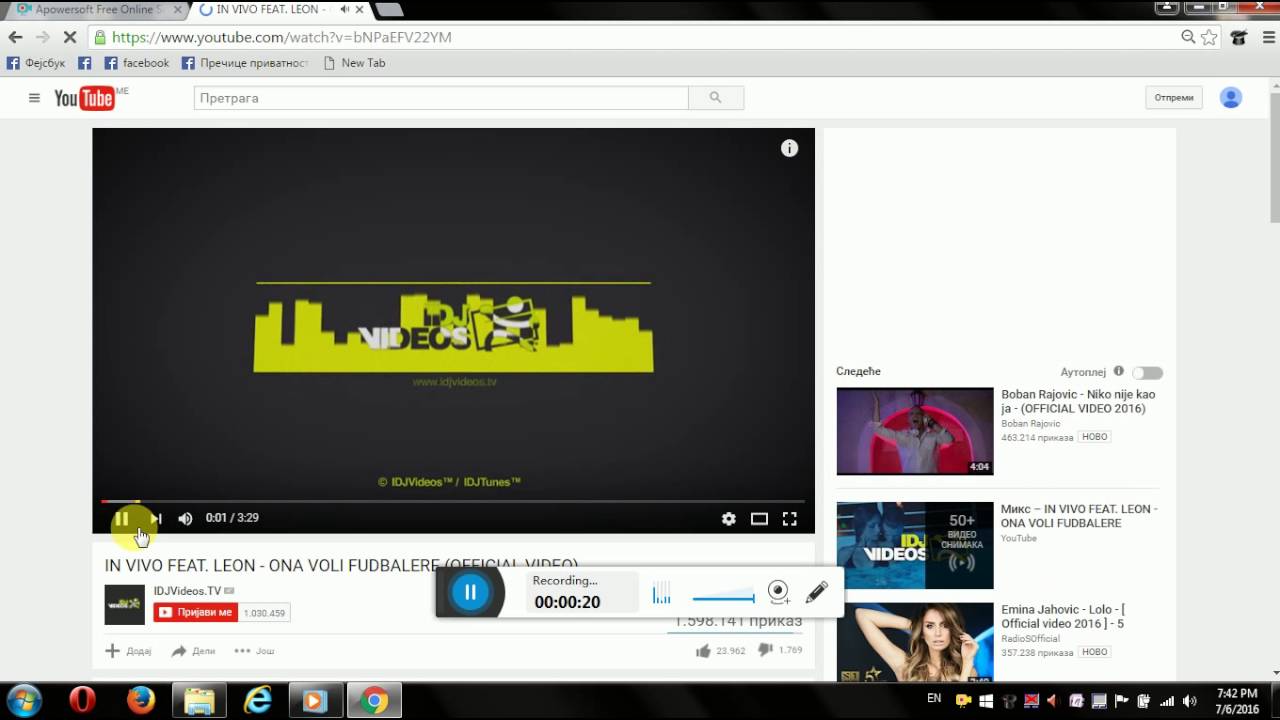Click the recorder audio level bars icon

tap(661, 594)
